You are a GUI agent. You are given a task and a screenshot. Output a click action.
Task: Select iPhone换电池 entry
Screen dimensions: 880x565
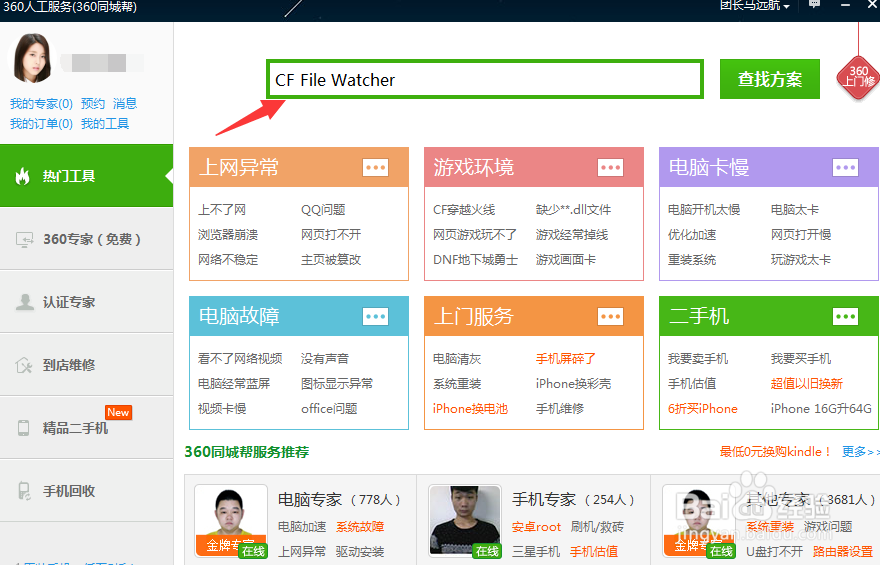470,408
